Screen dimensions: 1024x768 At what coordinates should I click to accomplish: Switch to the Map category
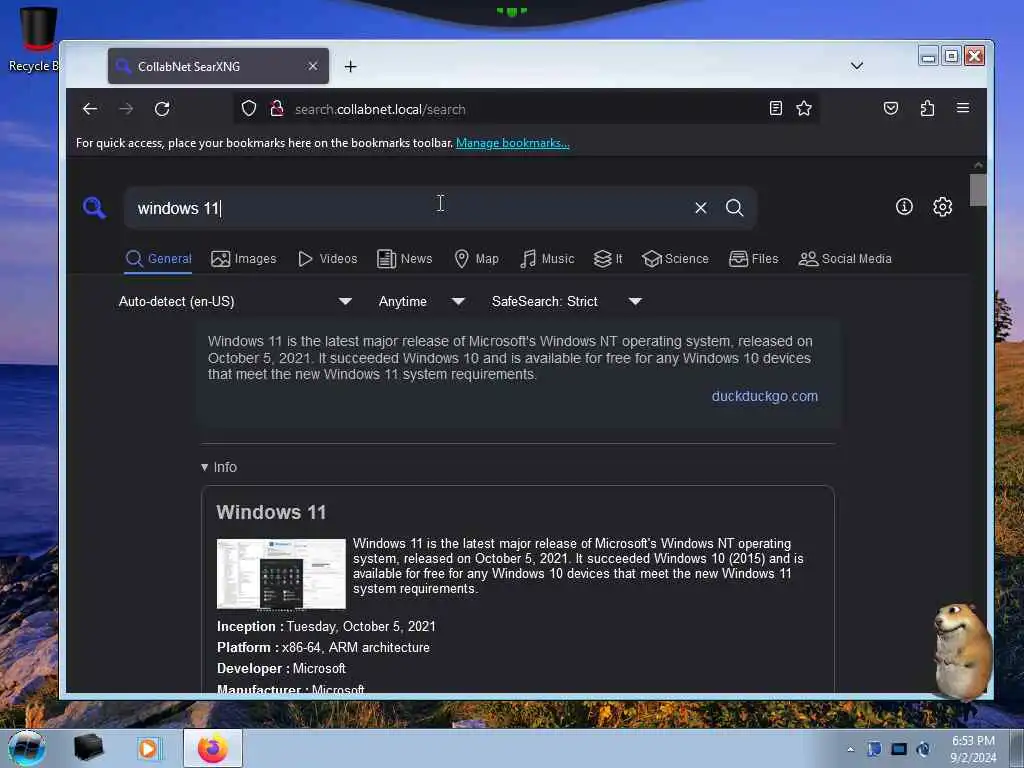pos(477,259)
